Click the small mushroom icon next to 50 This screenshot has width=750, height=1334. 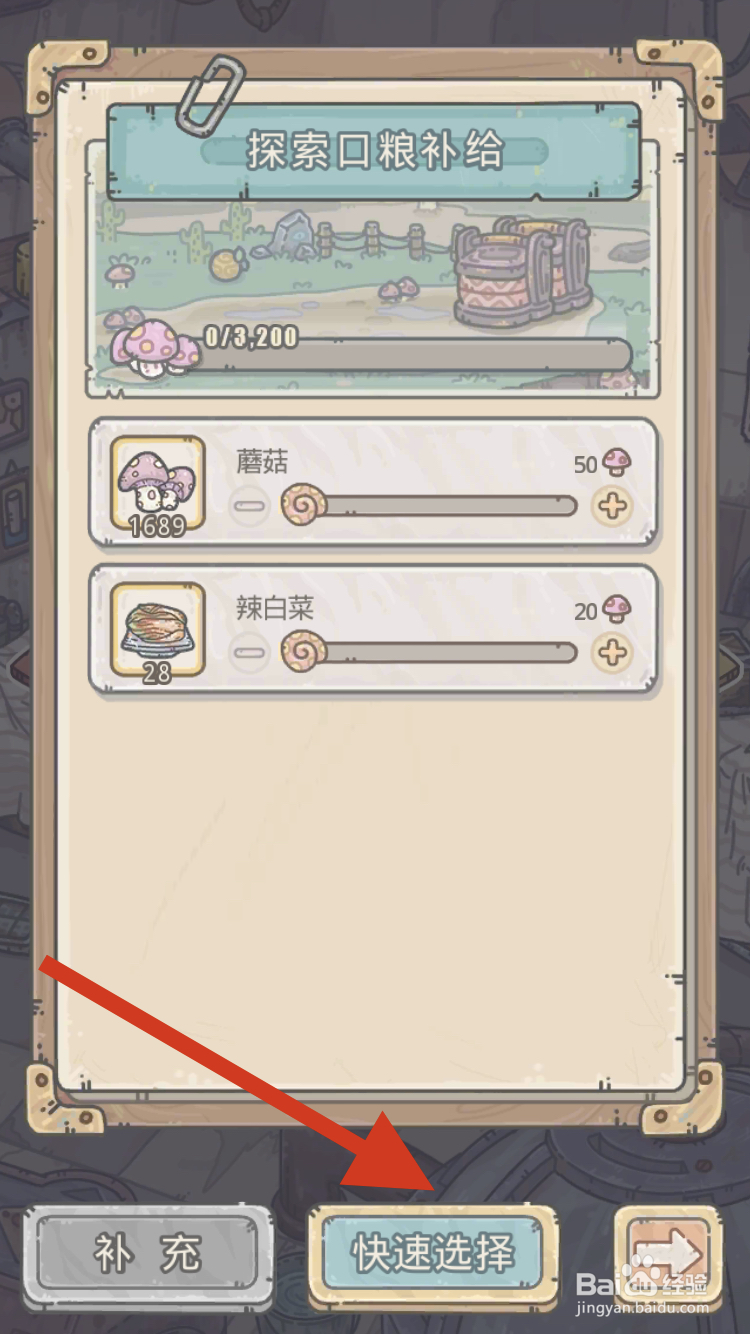(x=617, y=462)
